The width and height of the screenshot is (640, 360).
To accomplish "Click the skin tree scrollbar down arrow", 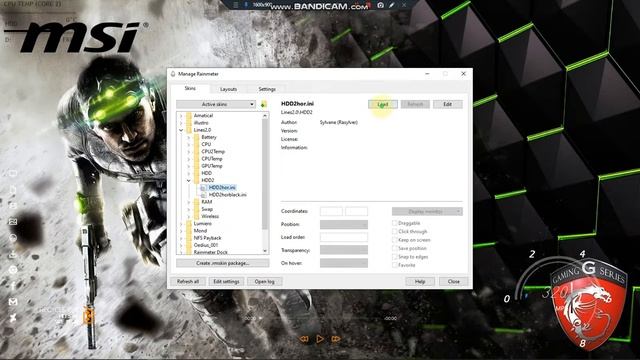I will [x=265, y=251].
